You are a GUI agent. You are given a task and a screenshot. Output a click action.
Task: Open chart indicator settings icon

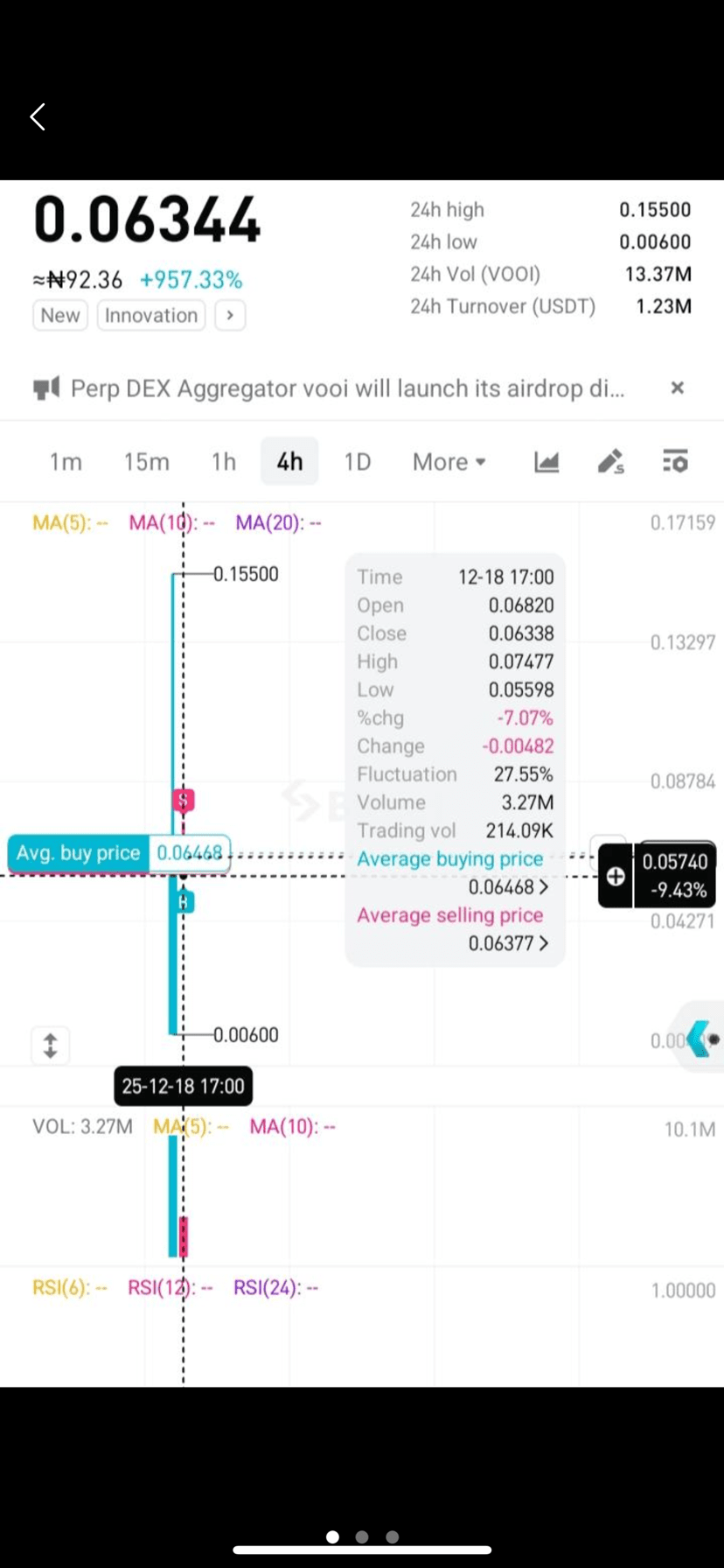coord(674,461)
